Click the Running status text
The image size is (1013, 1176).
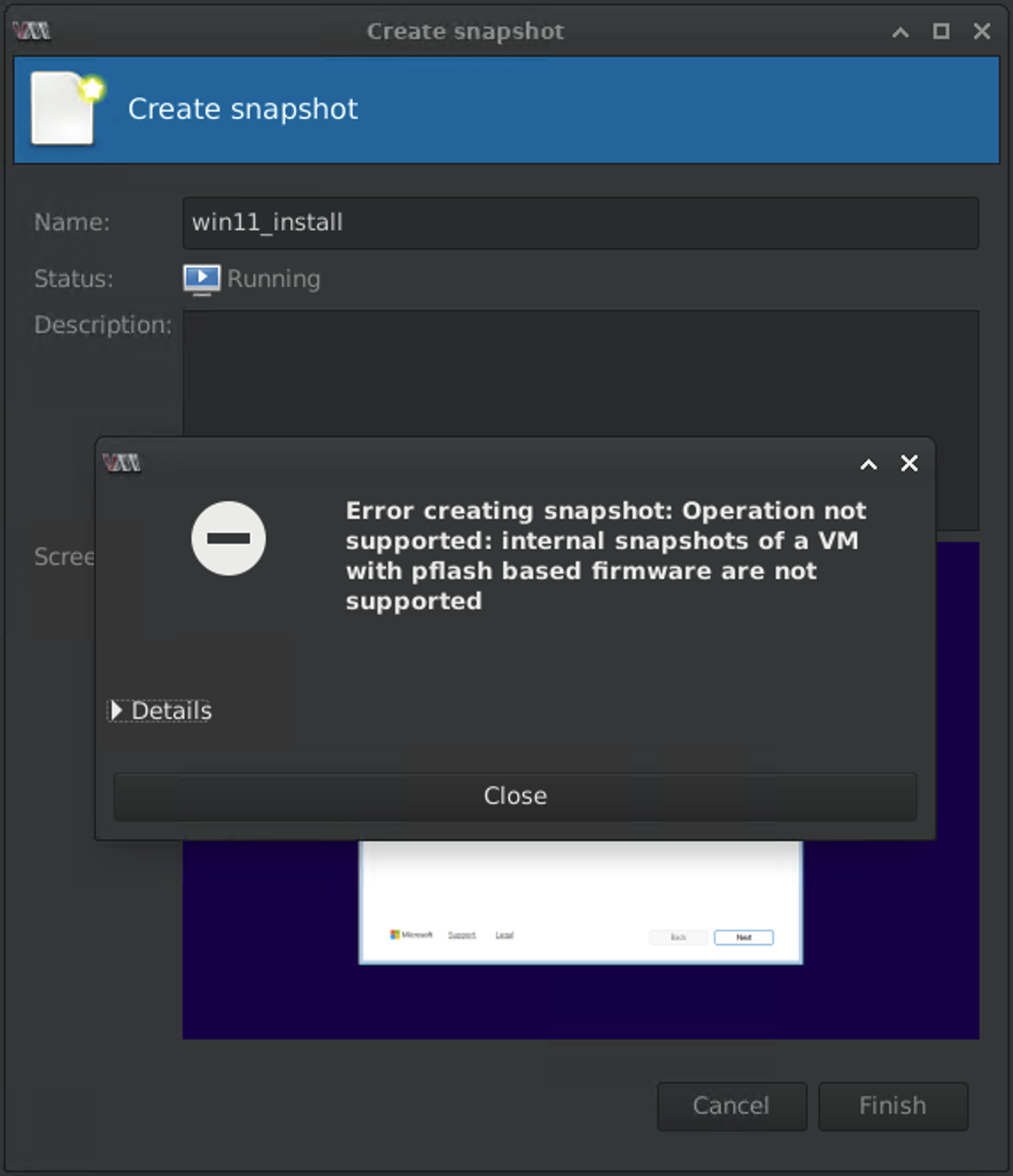(274, 279)
